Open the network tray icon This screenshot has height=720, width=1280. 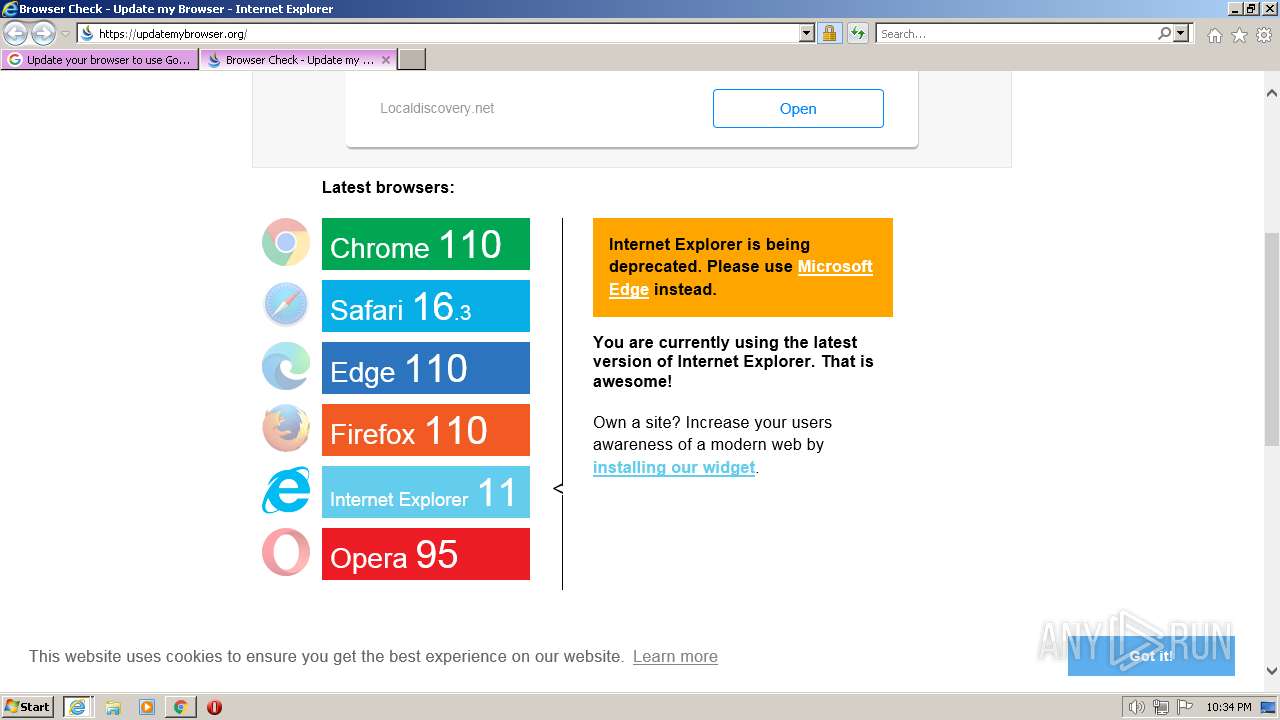(1161, 707)
